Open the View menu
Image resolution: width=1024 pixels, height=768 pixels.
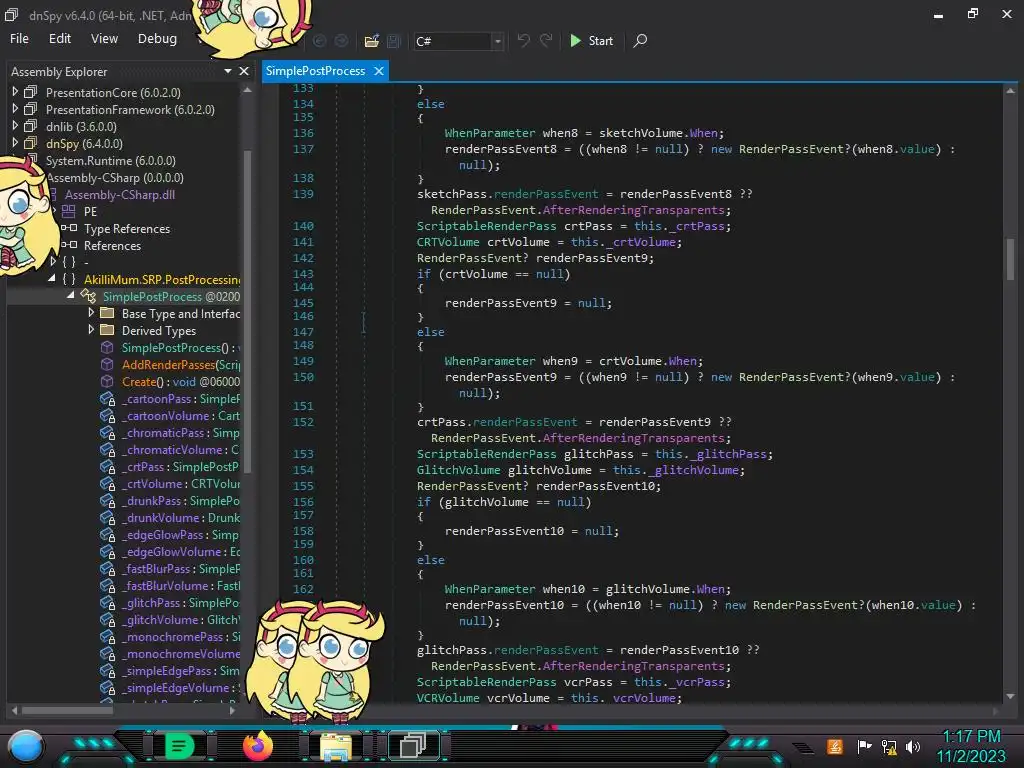pyautogui.click(x=104, y=39)
